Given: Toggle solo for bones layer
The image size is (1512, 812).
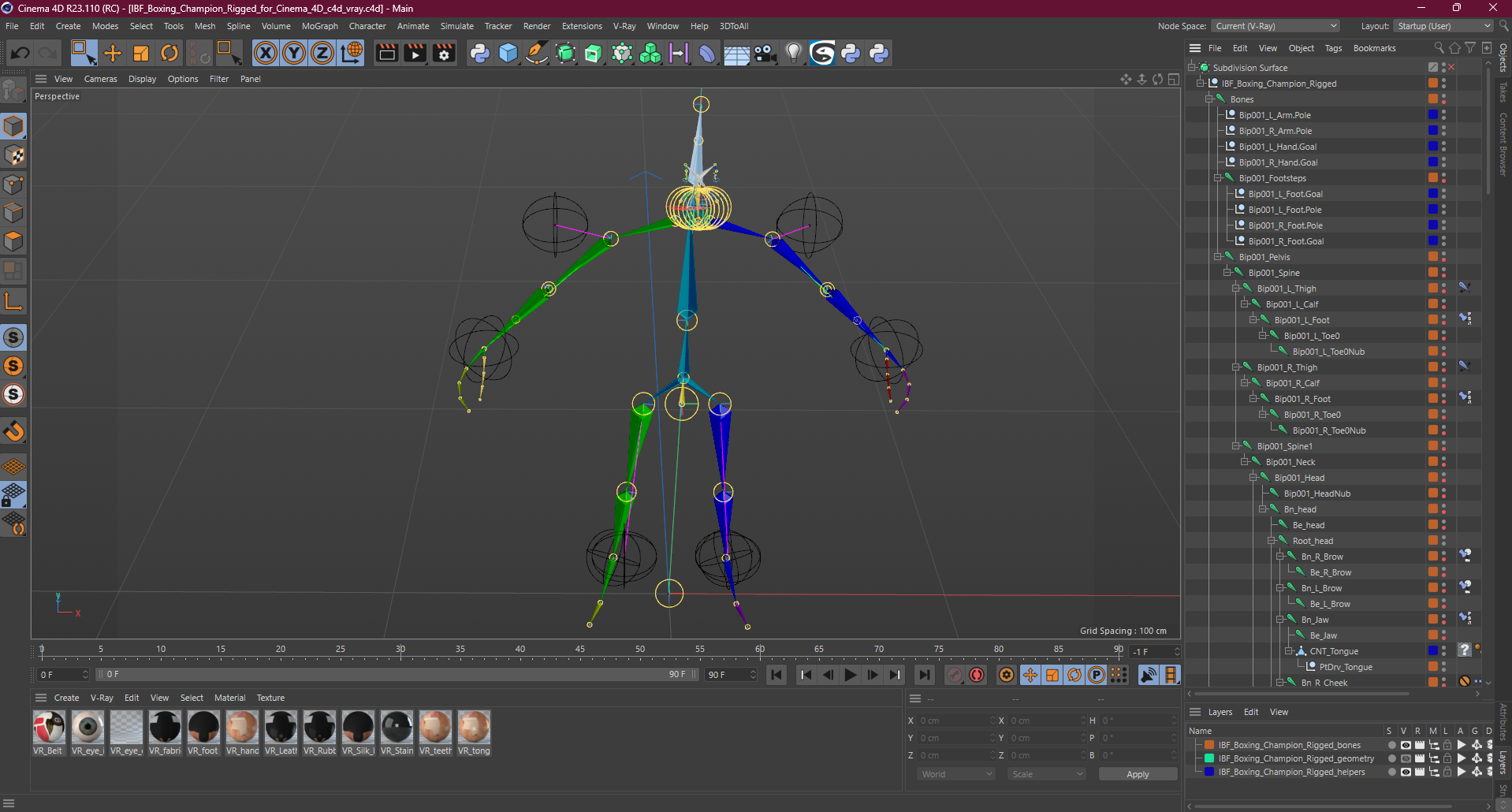Looking at the screenshot, I should (x=1391, y=745).
